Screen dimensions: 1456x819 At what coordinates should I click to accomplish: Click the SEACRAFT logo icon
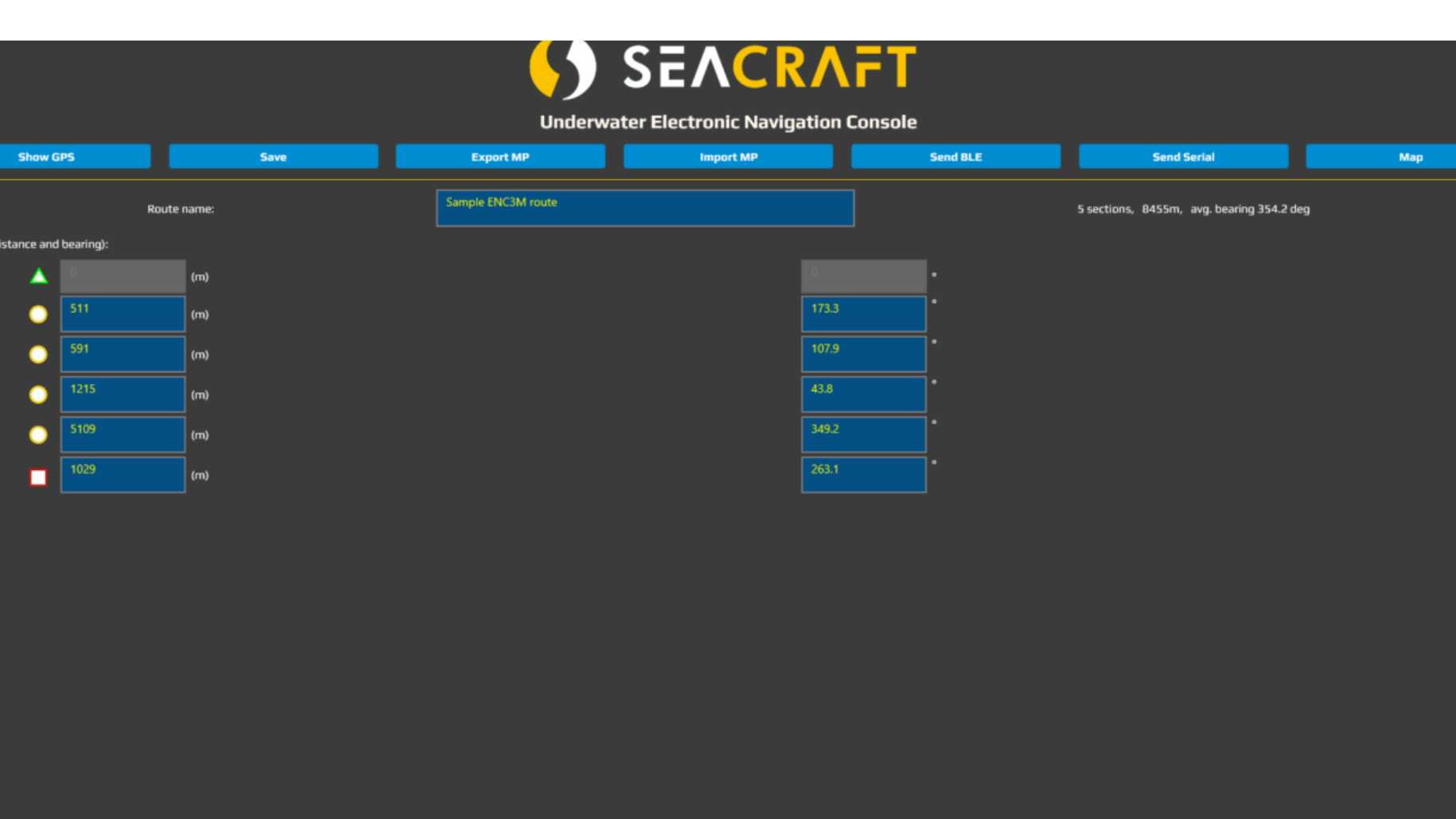coord(563,68)
